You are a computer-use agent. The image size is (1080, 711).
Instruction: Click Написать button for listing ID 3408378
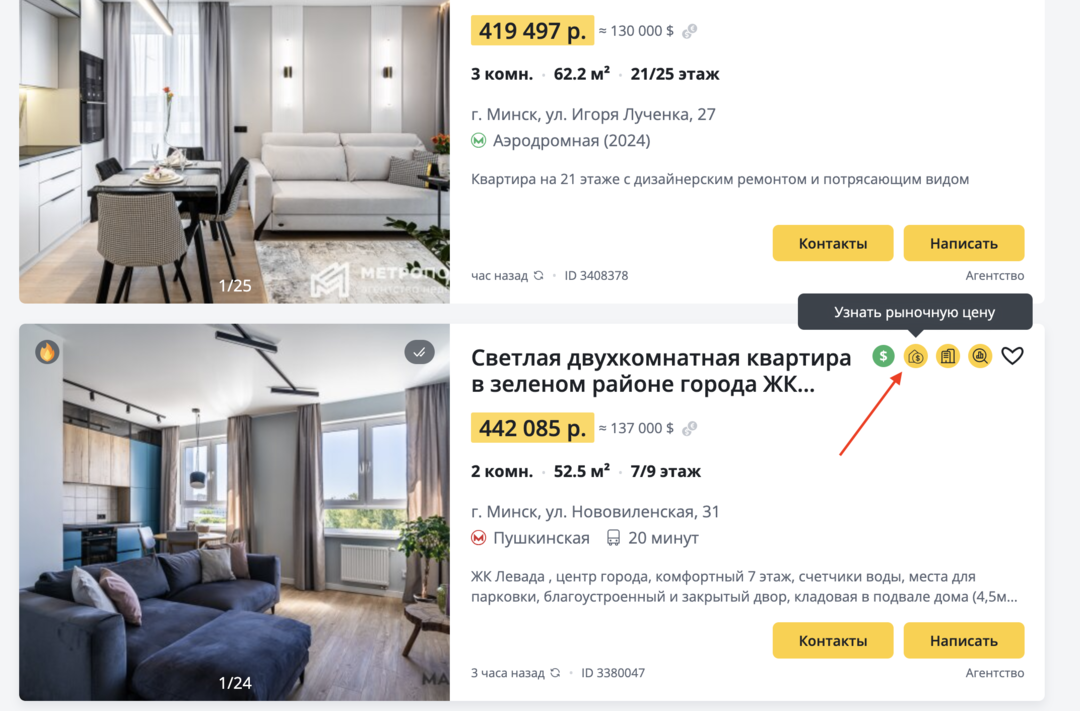(x=964, y=243)
